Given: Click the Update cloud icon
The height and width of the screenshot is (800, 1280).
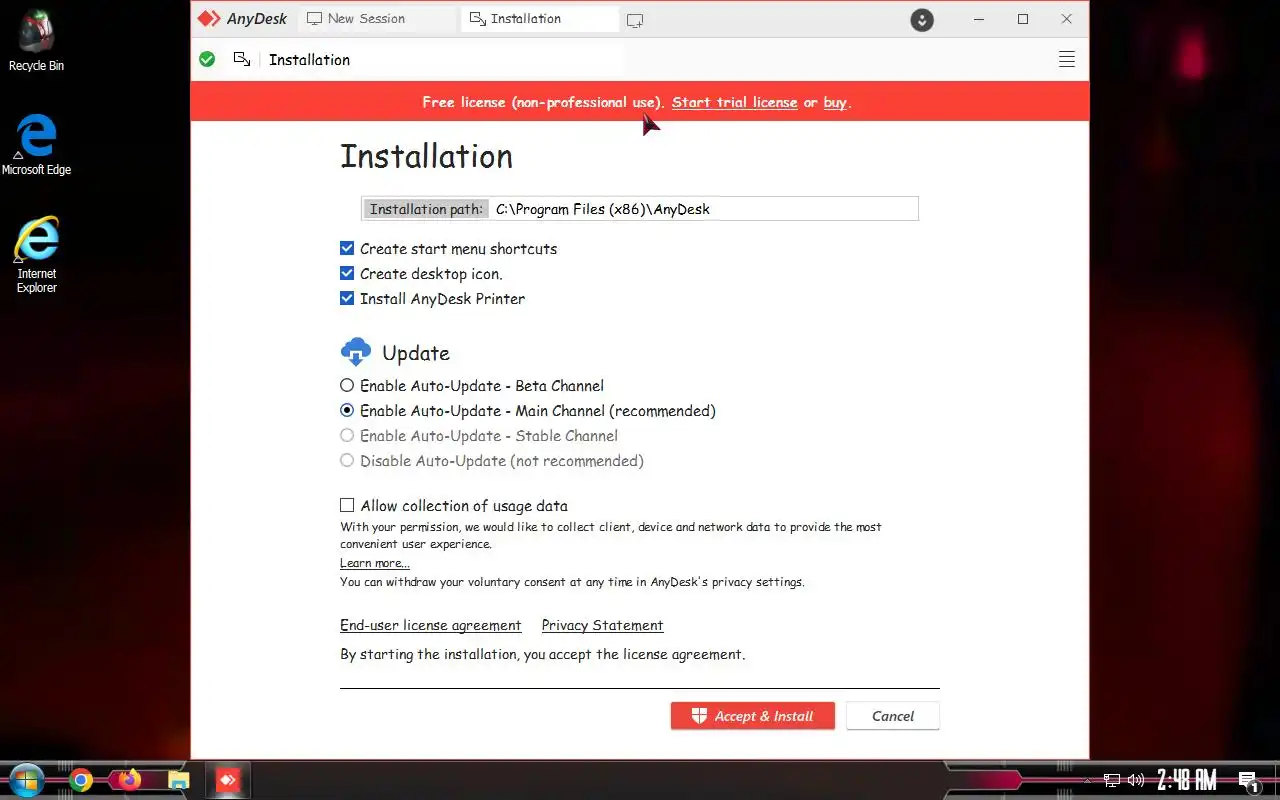Looking at the screenshot, I should click(356, 352).
